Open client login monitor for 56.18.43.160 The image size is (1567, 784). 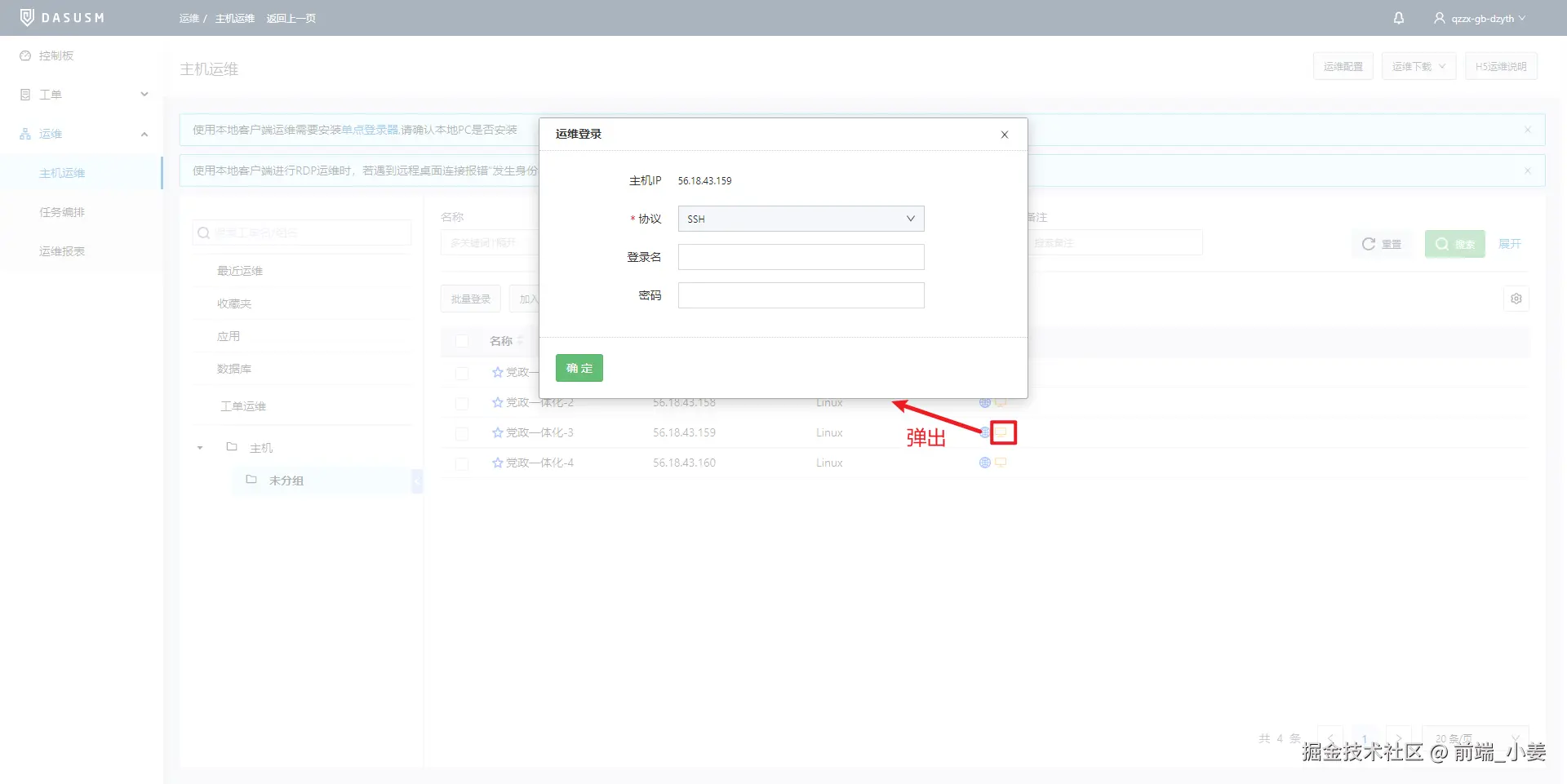click(x=1001, y=463)
